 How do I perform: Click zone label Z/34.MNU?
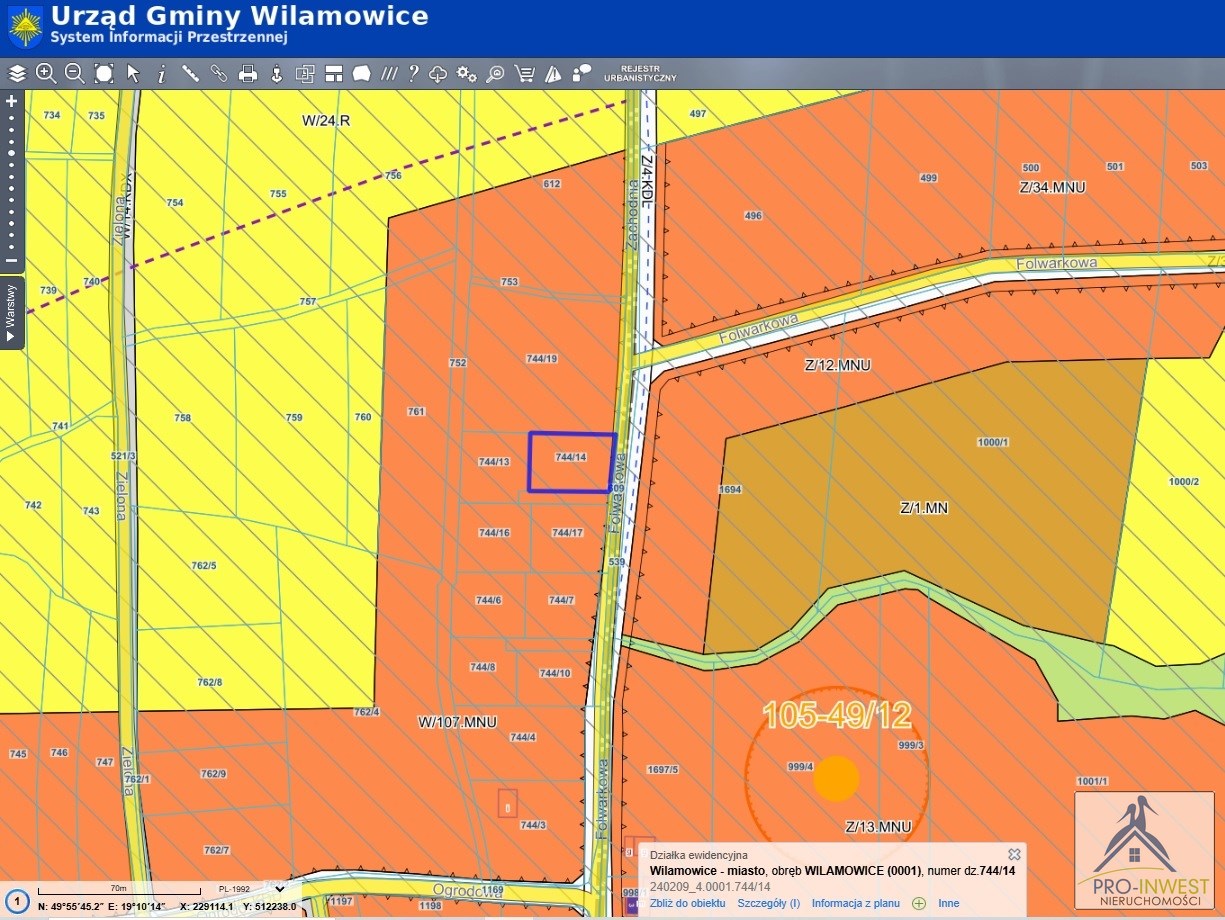(1053, 187)
